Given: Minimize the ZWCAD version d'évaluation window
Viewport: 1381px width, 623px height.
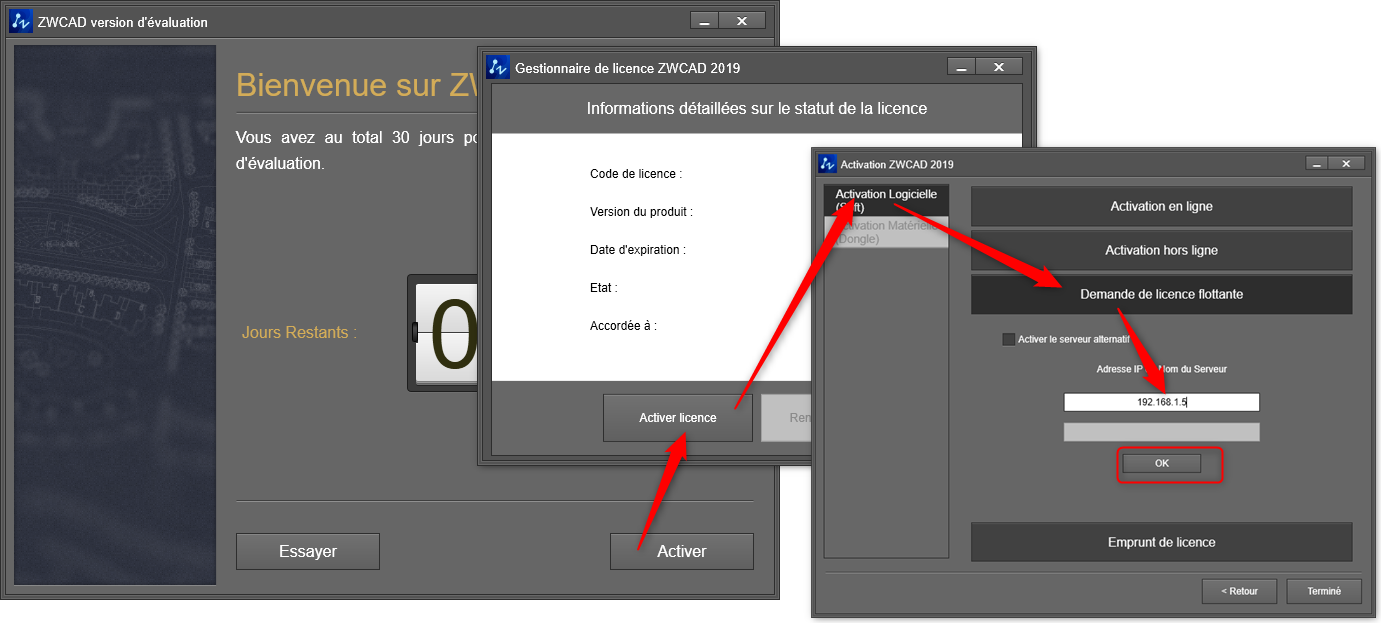Looking at the screenshot, I should coord(704,21).
